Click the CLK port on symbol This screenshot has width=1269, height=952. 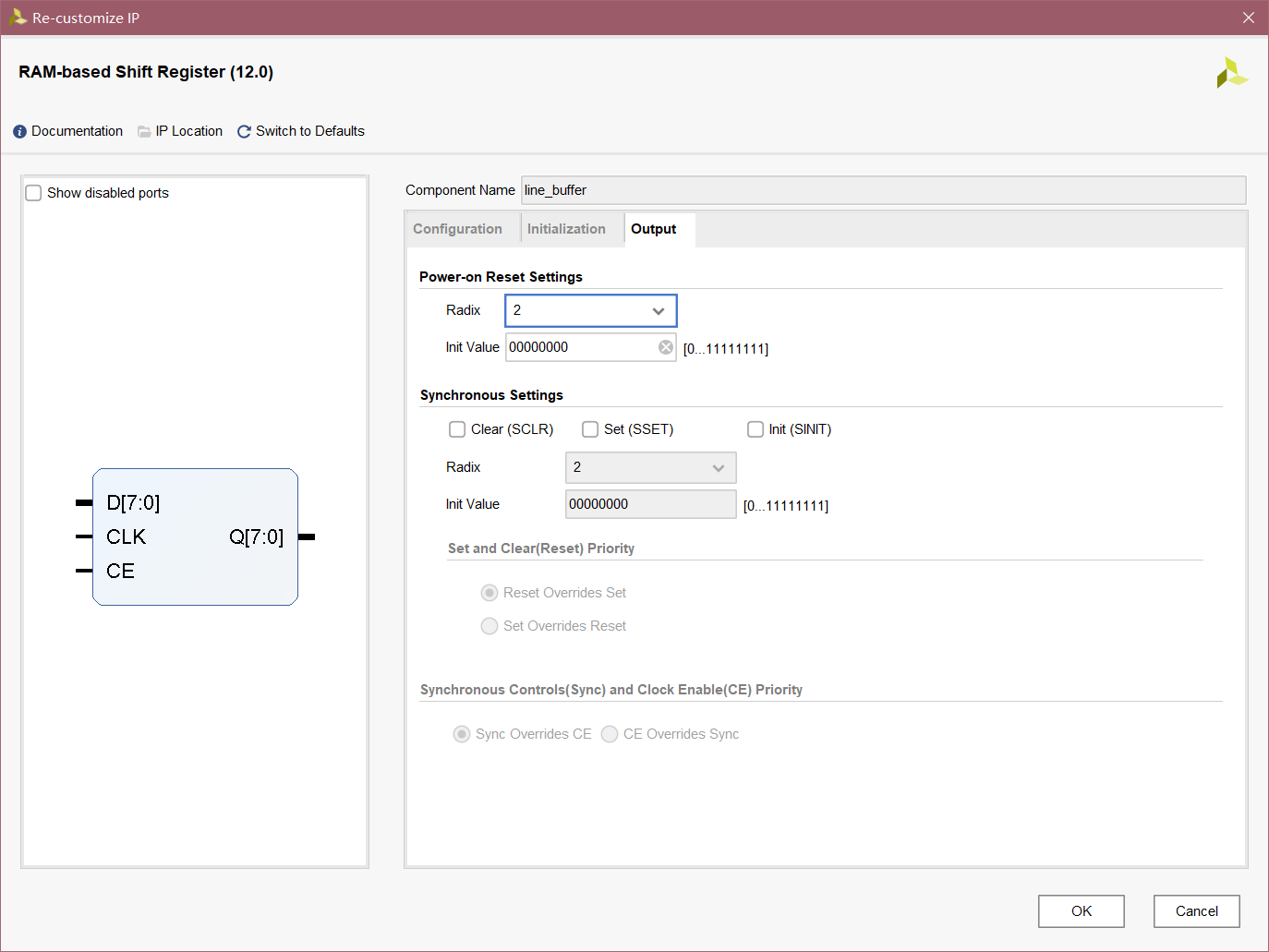click(x=126, y=536)
